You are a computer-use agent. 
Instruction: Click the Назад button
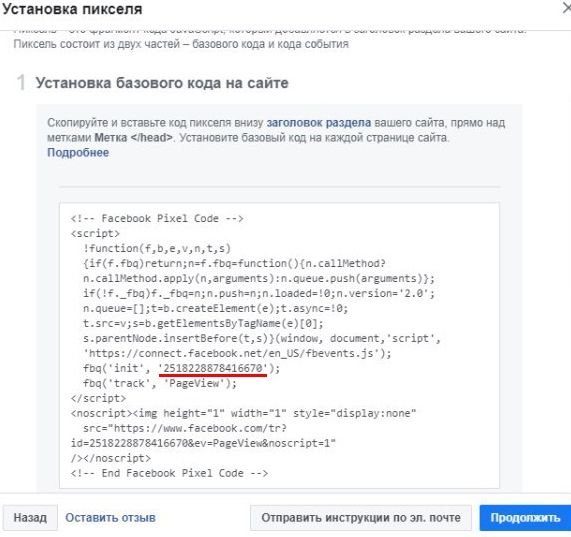tap(30, 517)
